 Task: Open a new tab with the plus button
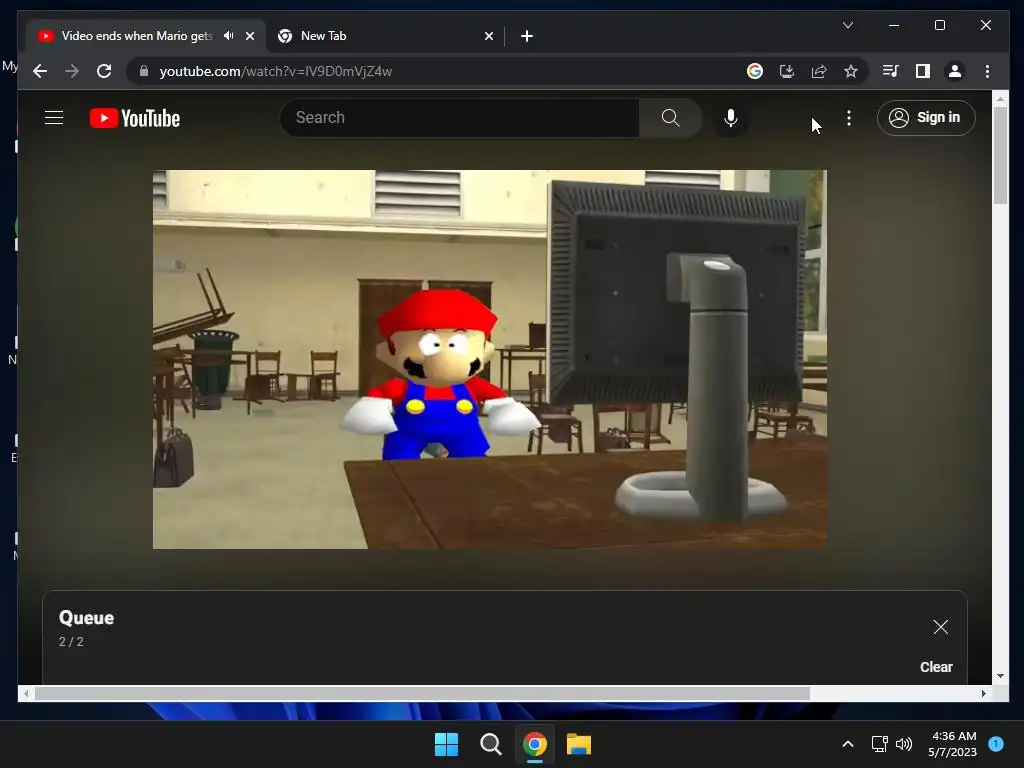point(526,36)
